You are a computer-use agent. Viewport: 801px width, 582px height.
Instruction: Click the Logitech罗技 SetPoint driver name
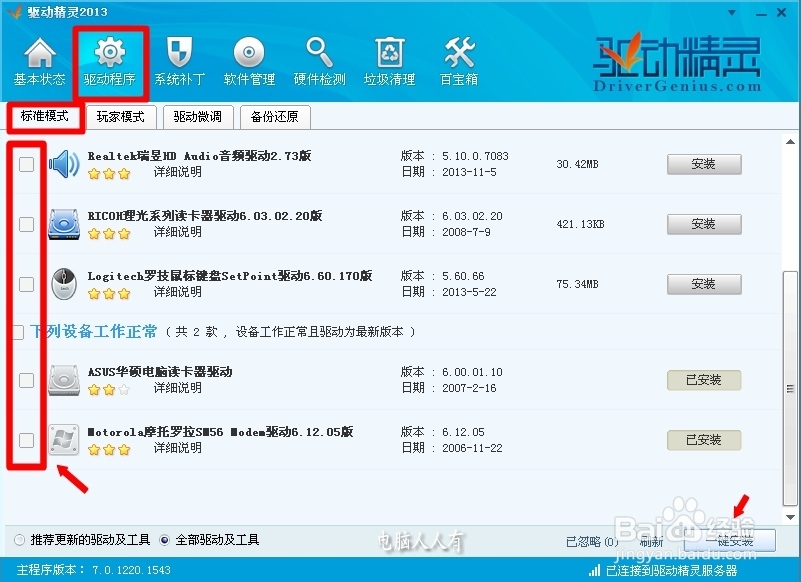point(230,276)
